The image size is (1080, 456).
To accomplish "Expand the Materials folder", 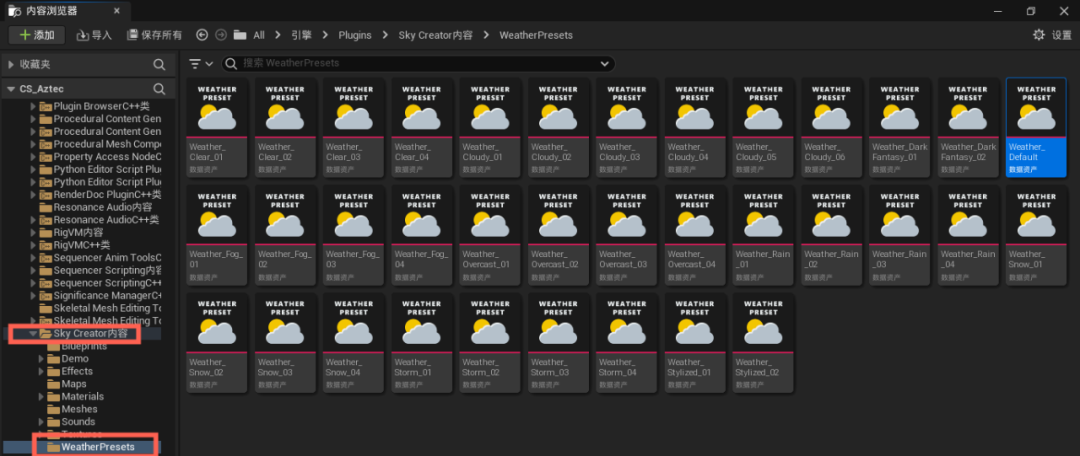I will point(41,397).
